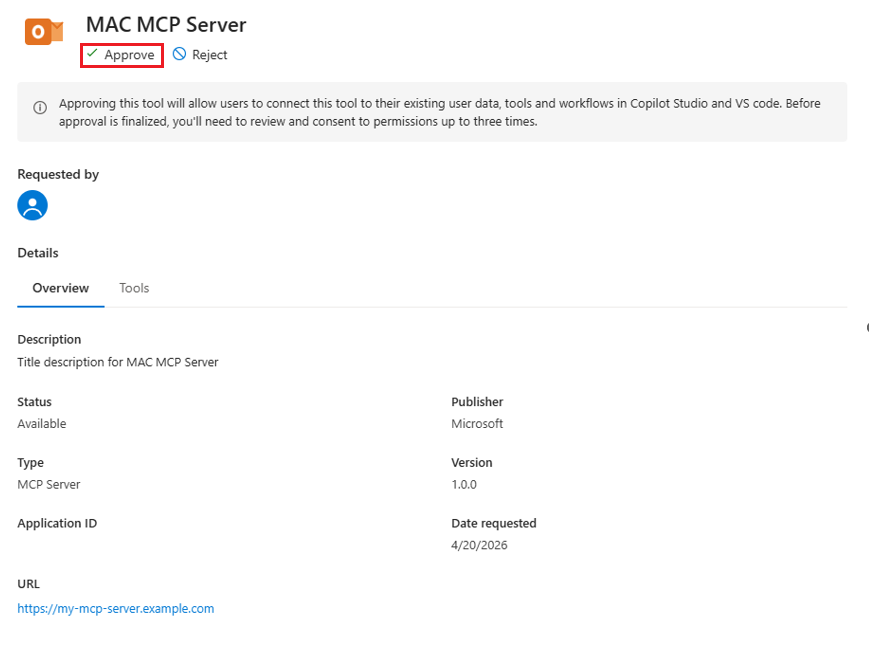Click the blue prohibited icon beside Reject
Viewport: 869px width, 646px height.
click(x=179, y=54)
